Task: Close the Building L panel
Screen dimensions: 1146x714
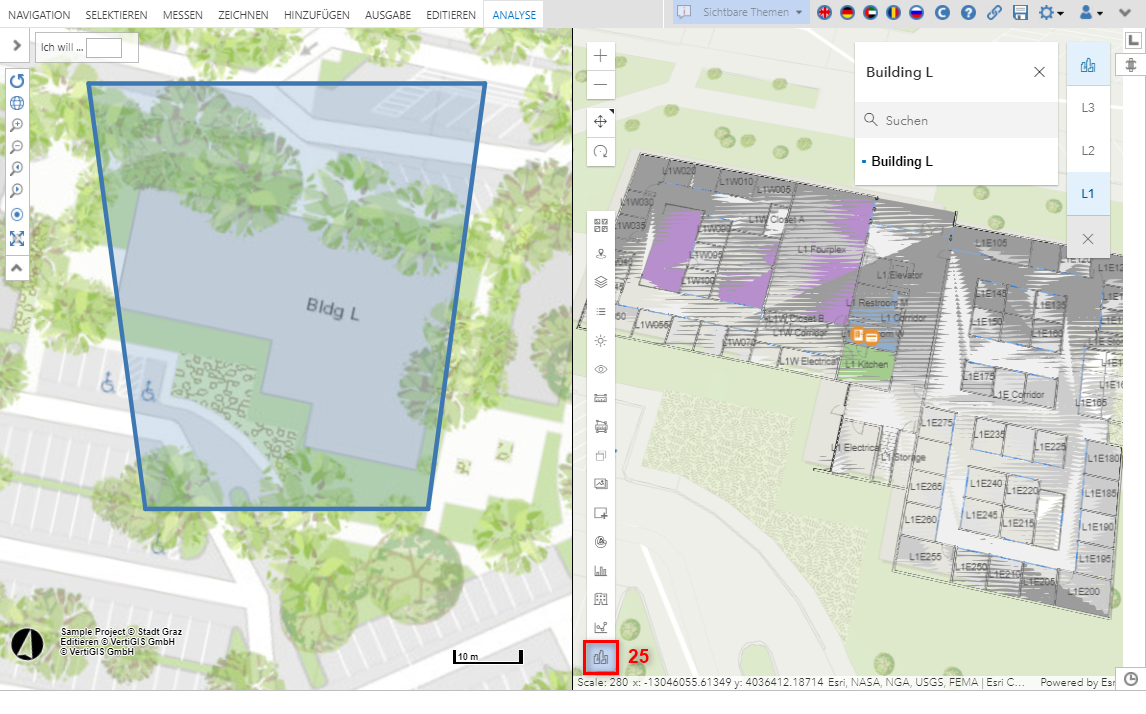Action: click(1039, 72)
